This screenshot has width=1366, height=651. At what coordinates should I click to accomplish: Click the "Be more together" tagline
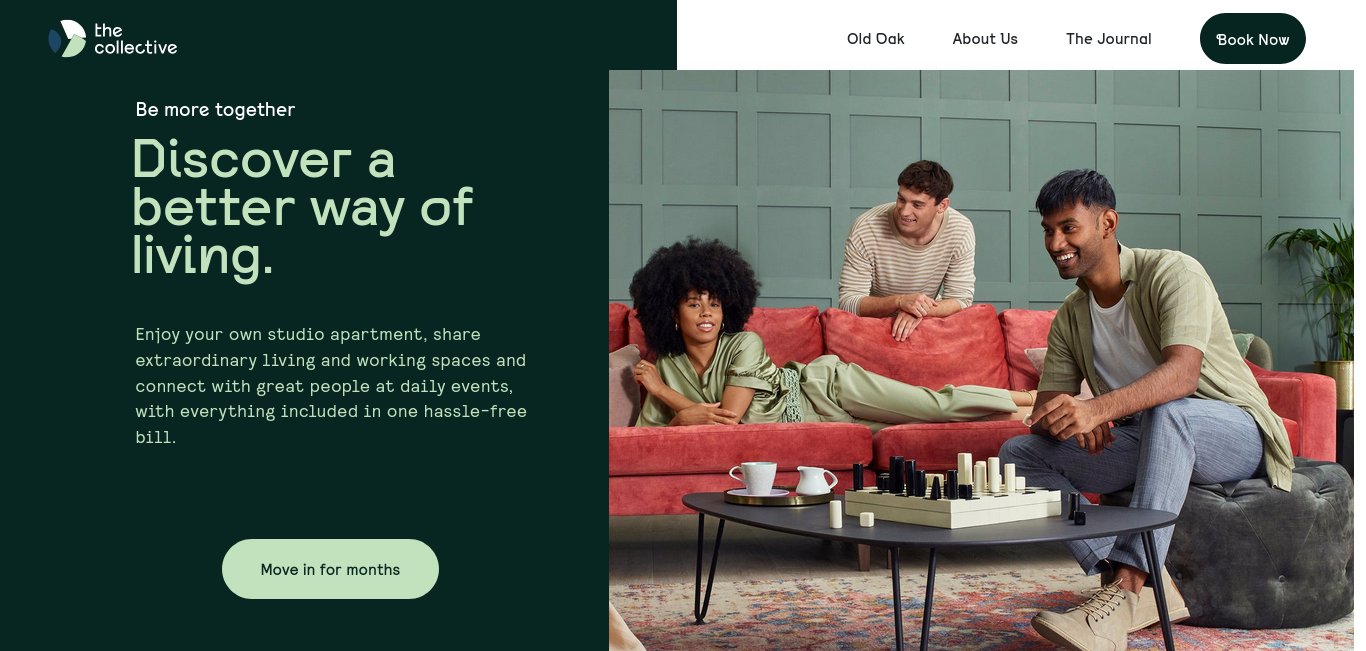[215, 109]
